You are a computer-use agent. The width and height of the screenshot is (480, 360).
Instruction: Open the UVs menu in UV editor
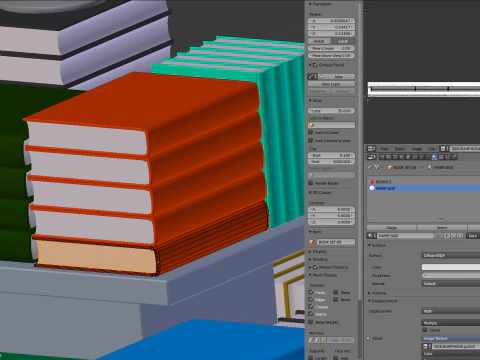click(431, 149)
